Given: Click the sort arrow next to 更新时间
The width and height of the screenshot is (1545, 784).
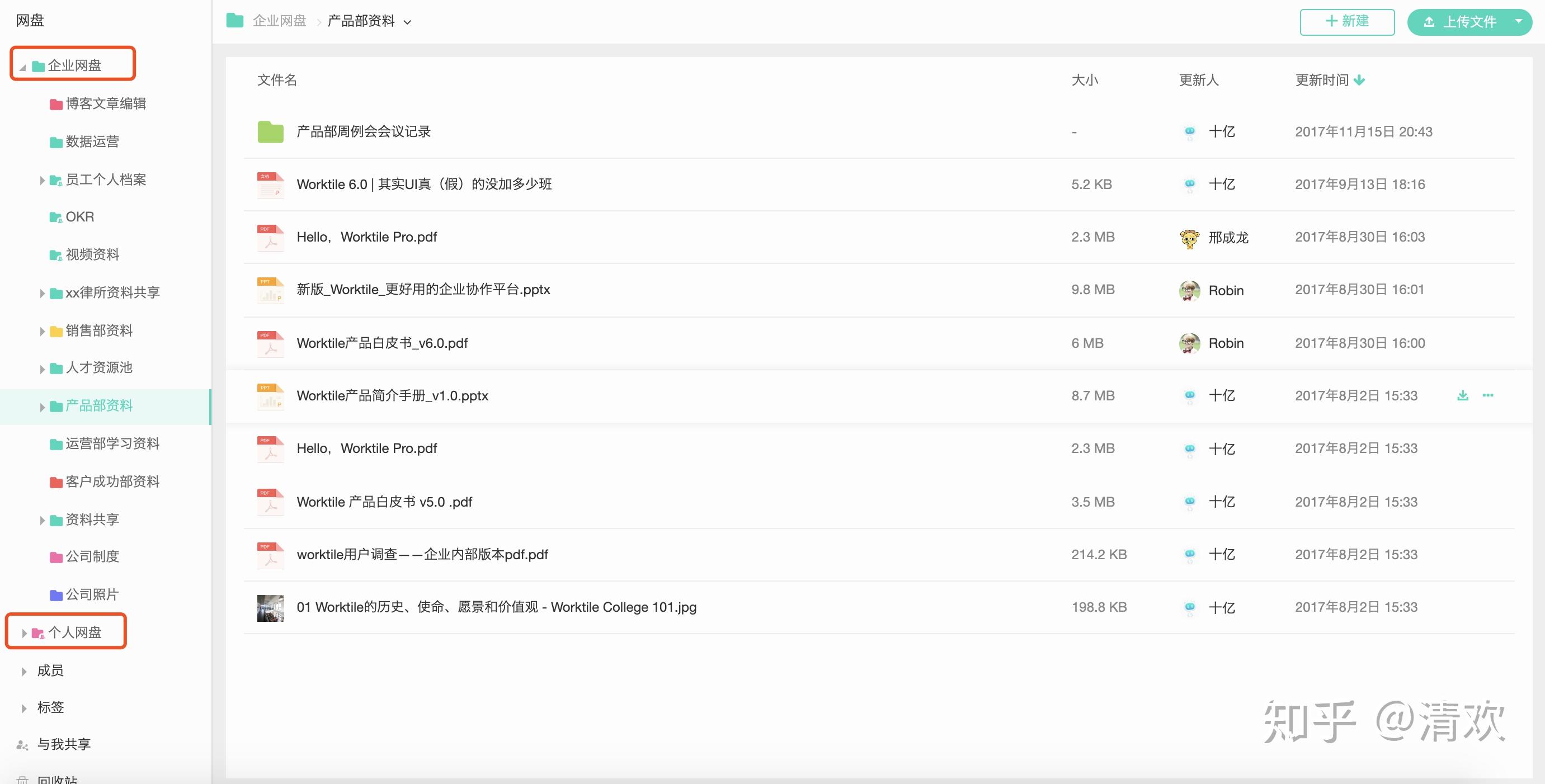Looking at the screenshot, I should click(x=1359, y=81).
